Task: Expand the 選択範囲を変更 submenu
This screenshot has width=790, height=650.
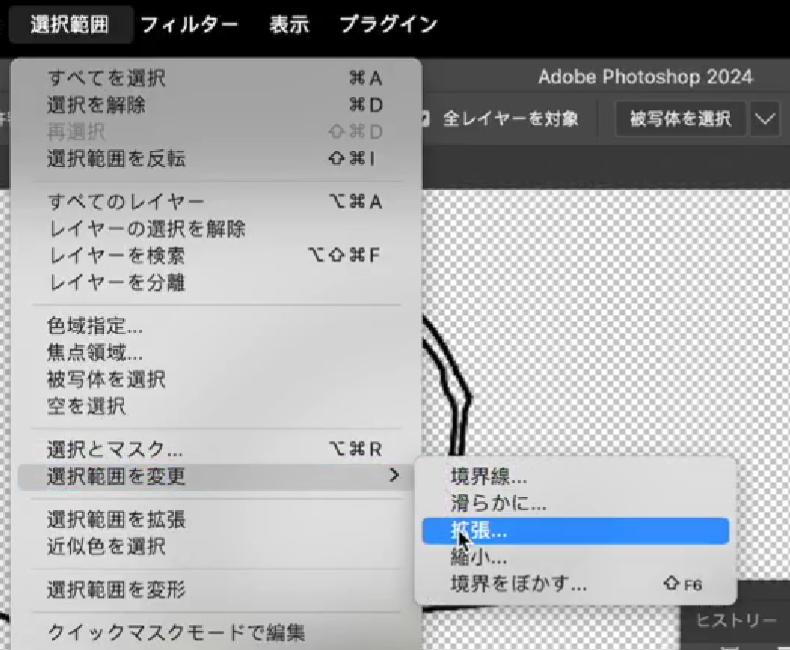Action: (217, 476)
